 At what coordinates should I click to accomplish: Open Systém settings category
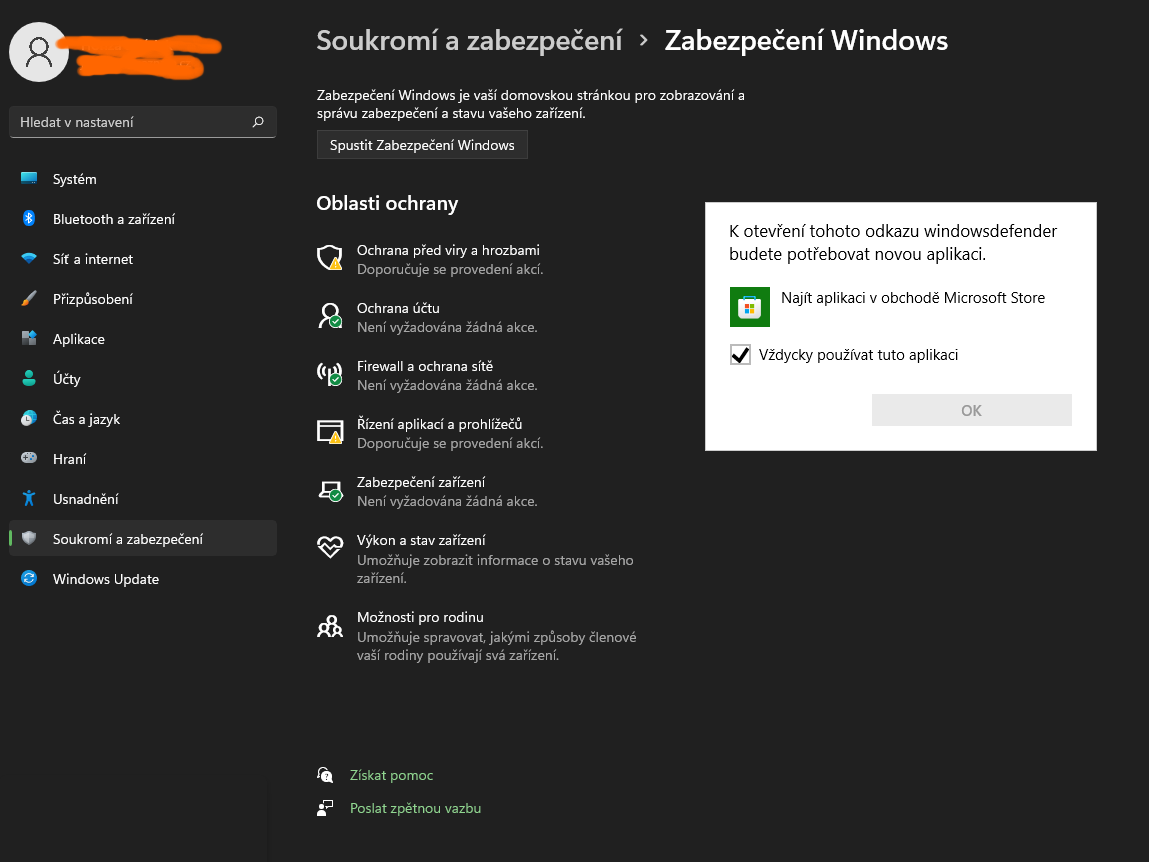[75, 179]
